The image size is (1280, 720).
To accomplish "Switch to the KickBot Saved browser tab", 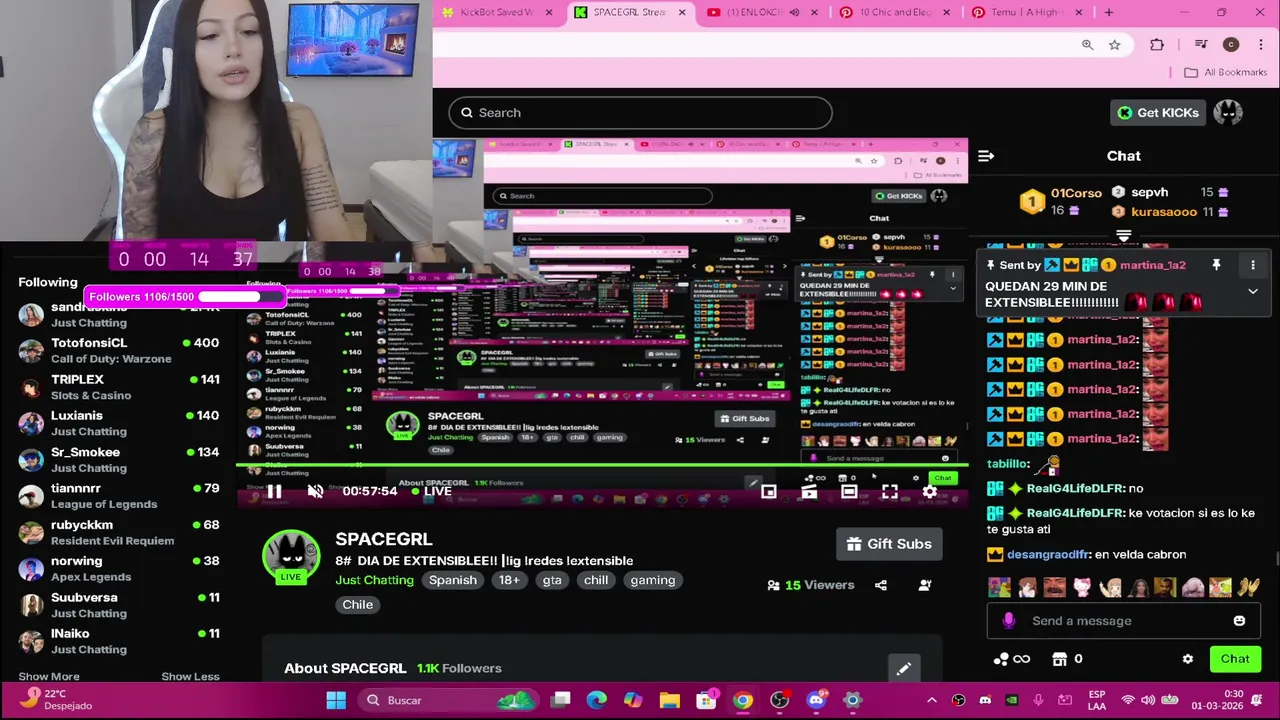I will click(496, 13).
